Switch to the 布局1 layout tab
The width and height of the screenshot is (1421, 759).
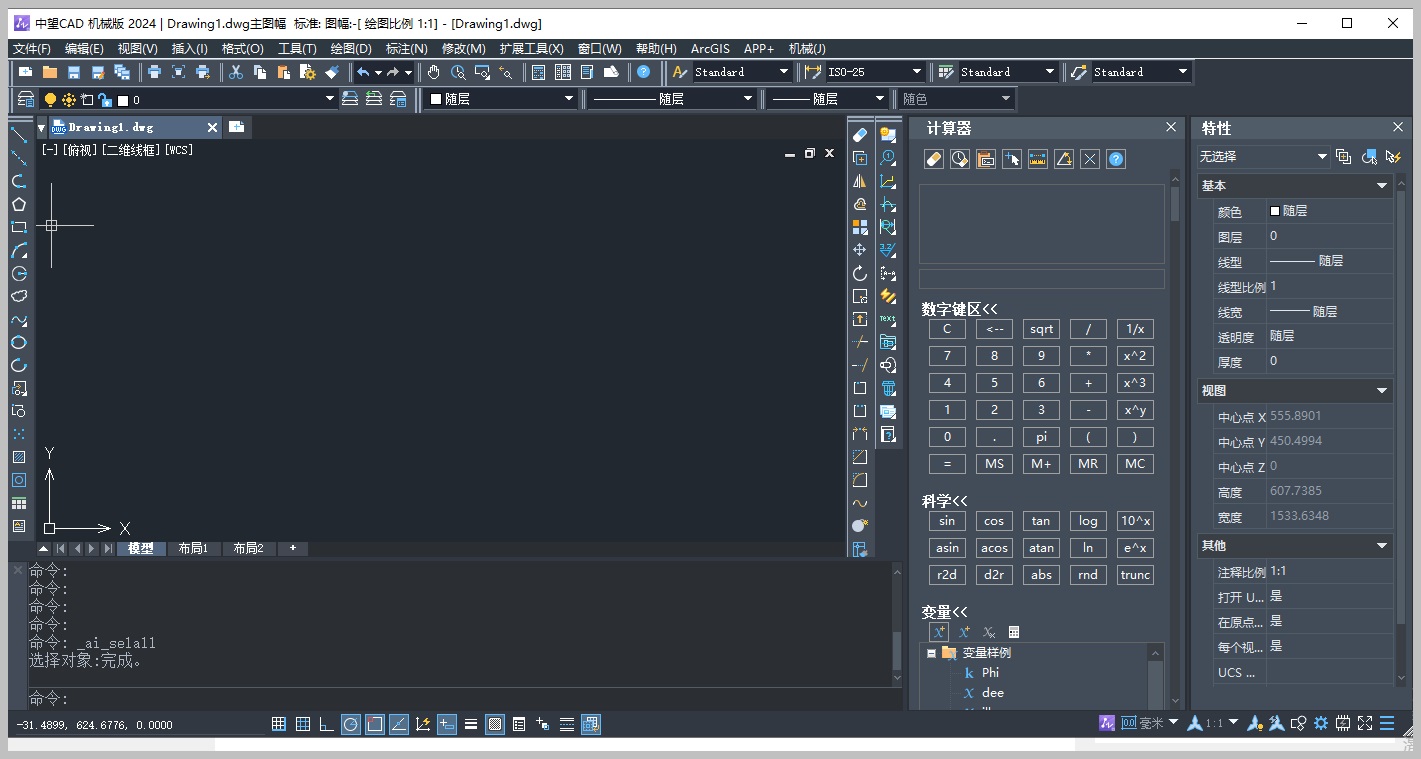click(193, 549)
